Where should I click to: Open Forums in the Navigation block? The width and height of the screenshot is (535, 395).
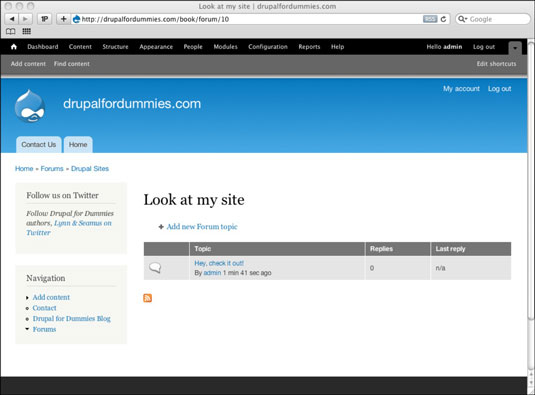(44, 329)
